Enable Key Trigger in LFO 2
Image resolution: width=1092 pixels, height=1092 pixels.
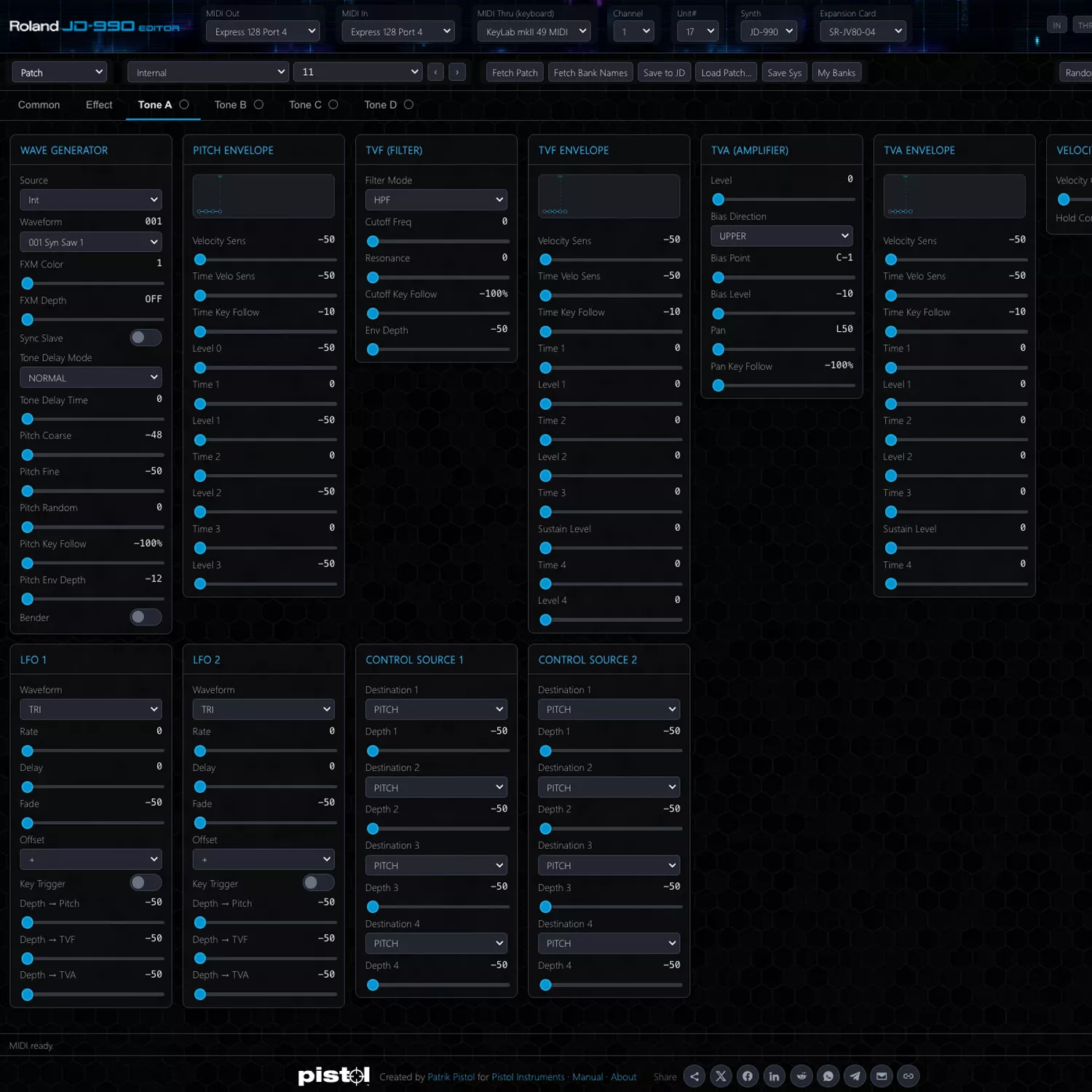click(x=318, y=882)
